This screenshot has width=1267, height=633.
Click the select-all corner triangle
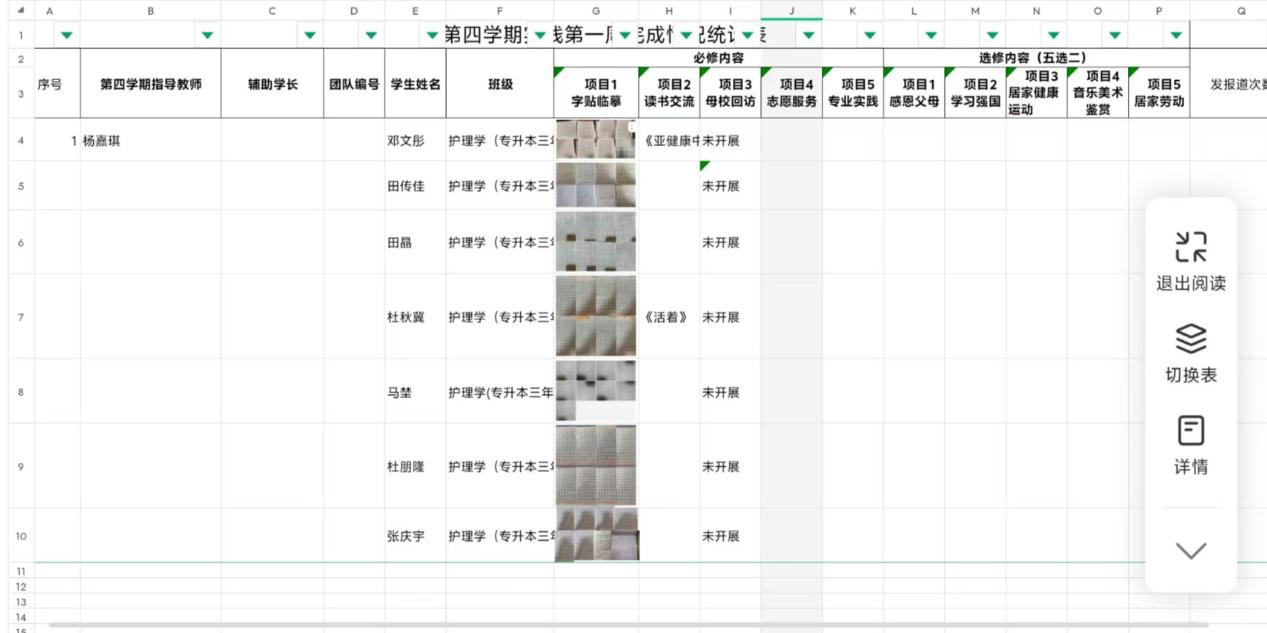tap(21, 10)
